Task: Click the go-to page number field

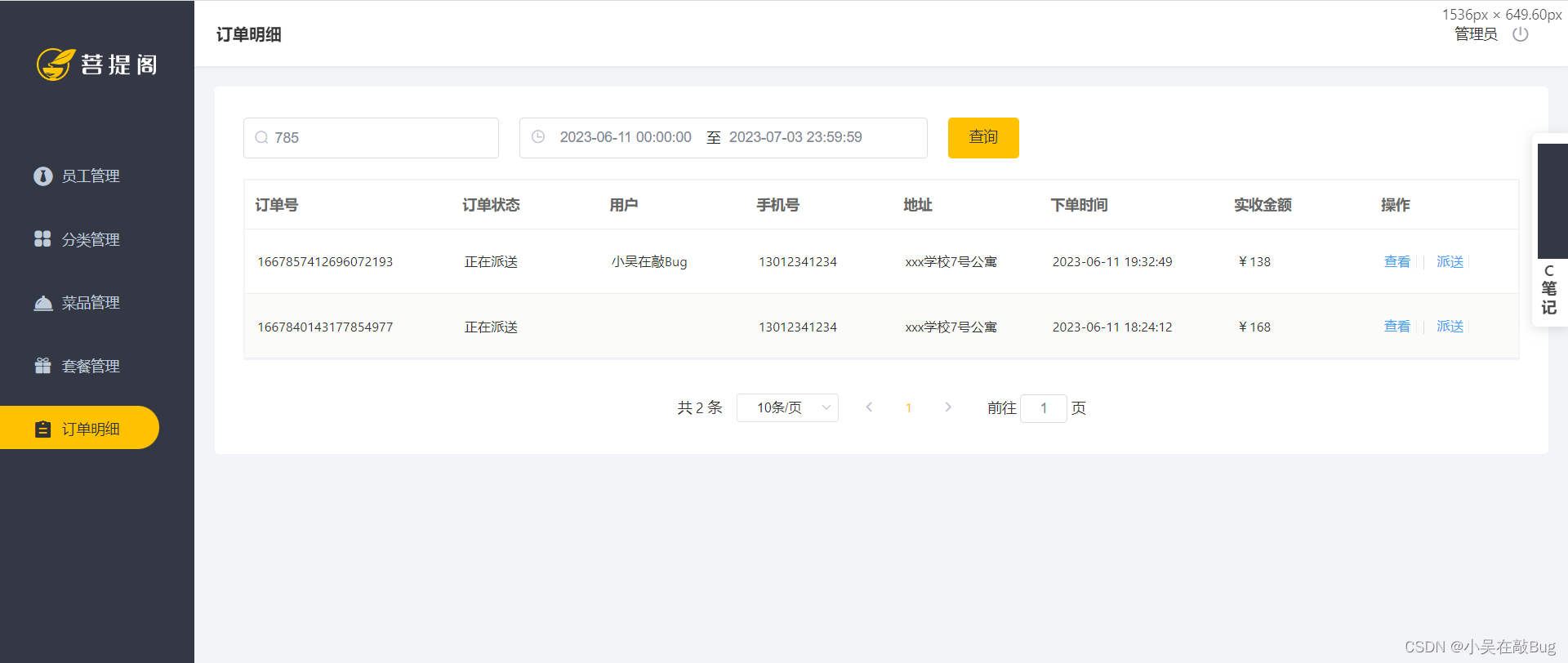Action: coord(1043,407)
